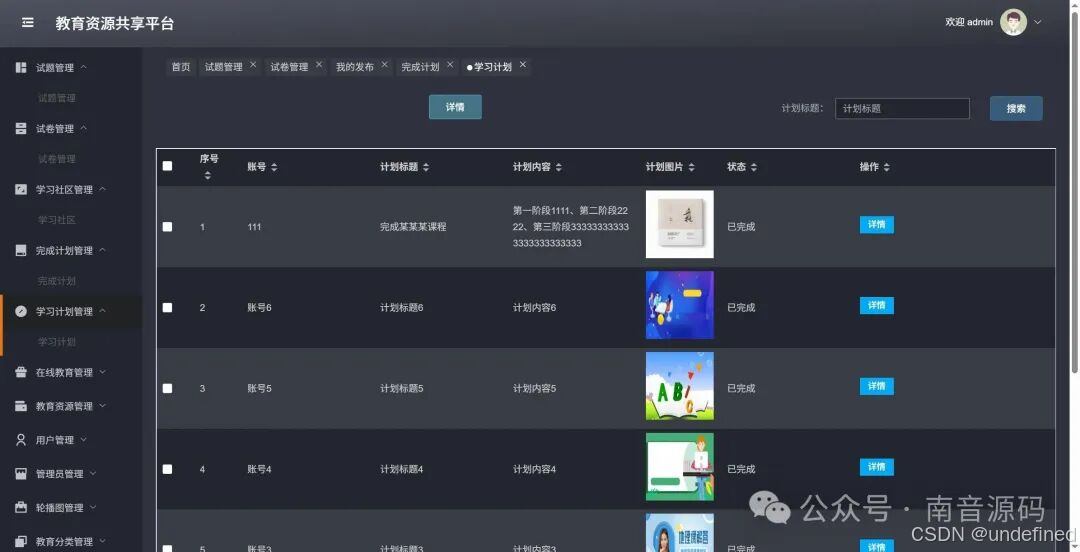Sort by 状态 column arrows
Screen dimensions: 1080x552
[x=754, y=167]
